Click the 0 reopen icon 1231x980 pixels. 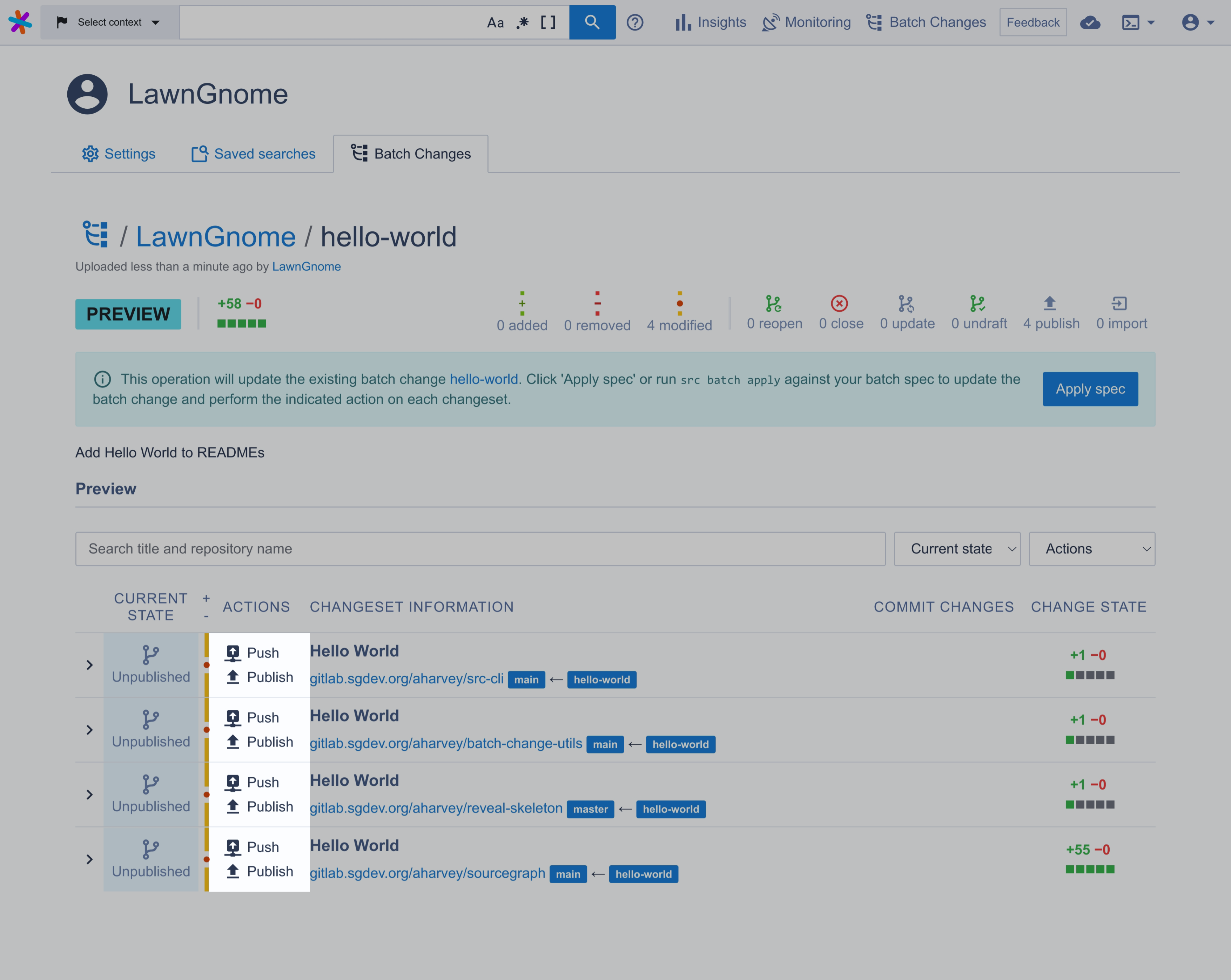click(x=774, y=303)
